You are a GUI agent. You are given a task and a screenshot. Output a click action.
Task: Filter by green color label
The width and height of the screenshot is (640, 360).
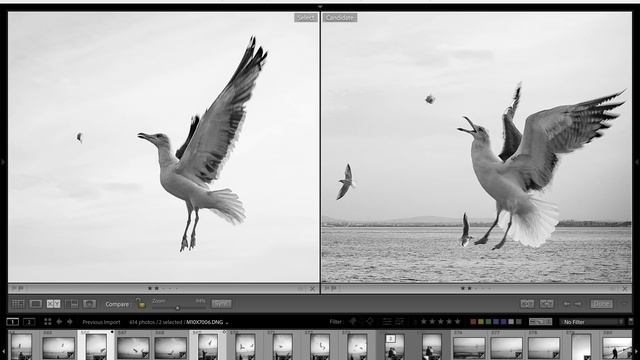488,322
